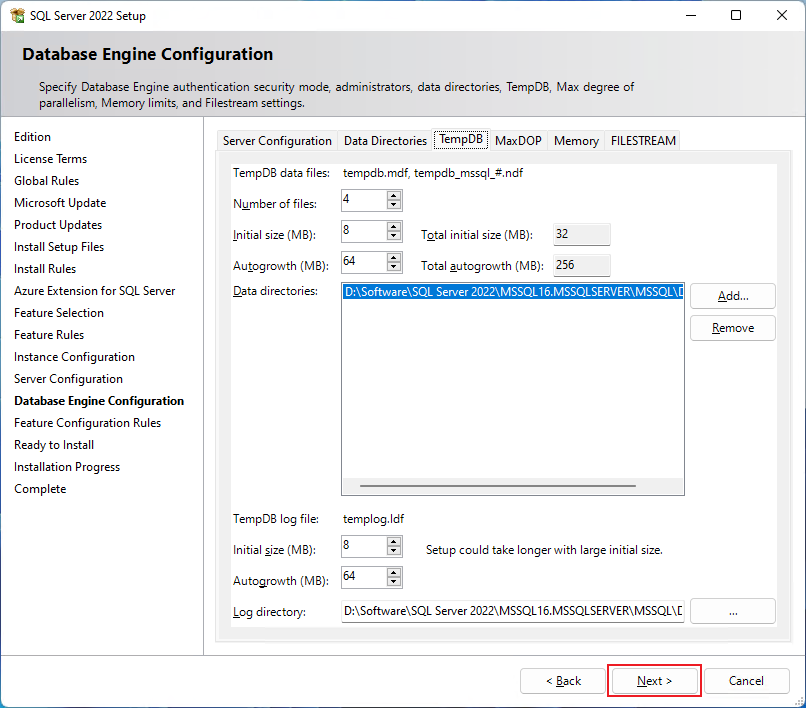Click the Total autogrowth value 256
Image resolution: width=806 pixels, height=708 pixels.
point(581,265)
